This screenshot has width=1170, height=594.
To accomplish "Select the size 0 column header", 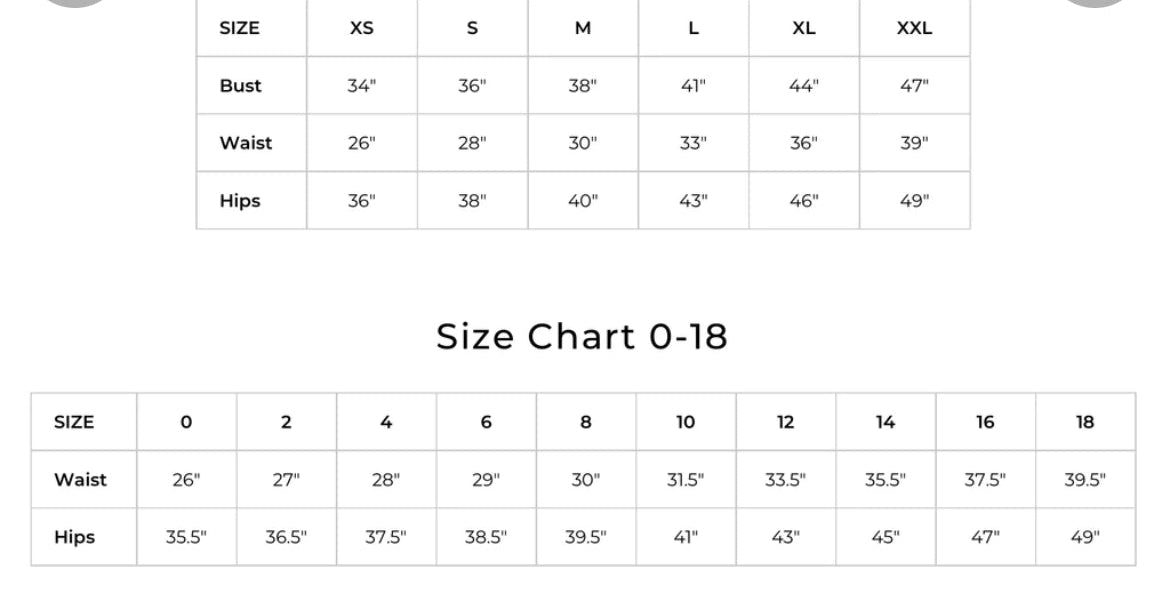I will tap(186, 422).
